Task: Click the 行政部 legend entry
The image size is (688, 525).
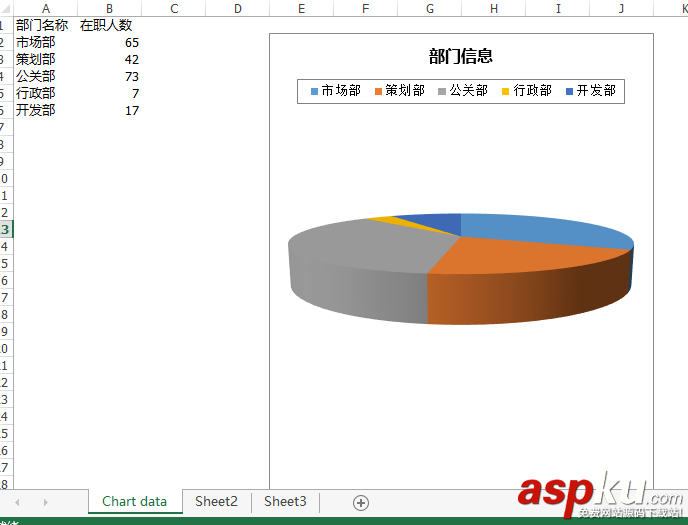Action: pos(527,91)
